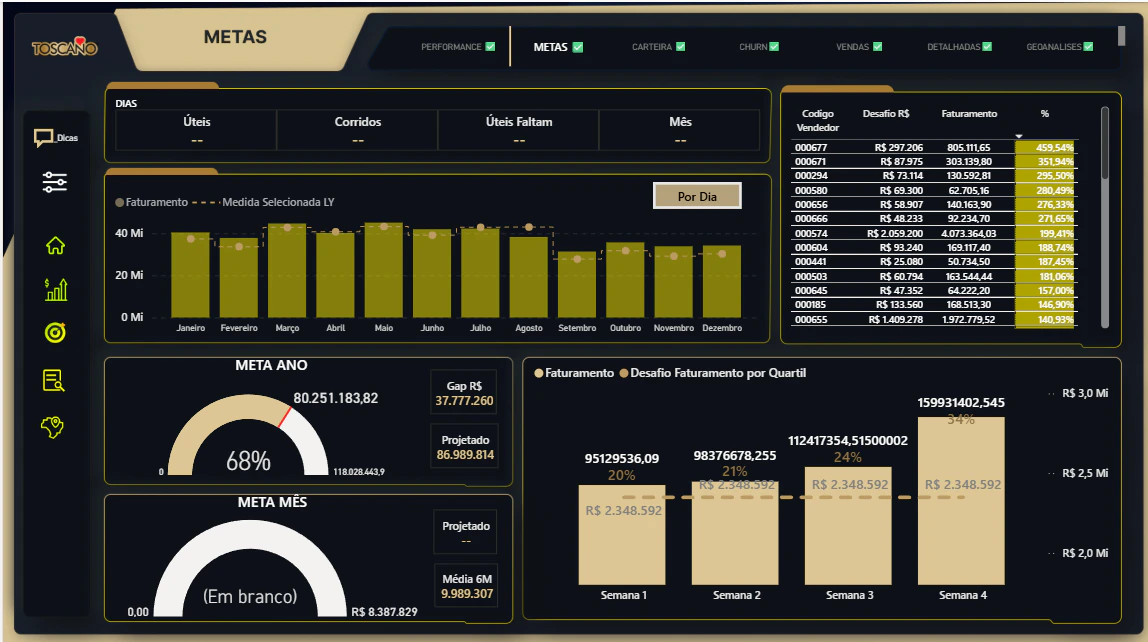Click the R$ 1.409.278 cell
Image resolution: width=1148 pixels, height=642 pixels.
pyautogui.click(x=895, y=319)
